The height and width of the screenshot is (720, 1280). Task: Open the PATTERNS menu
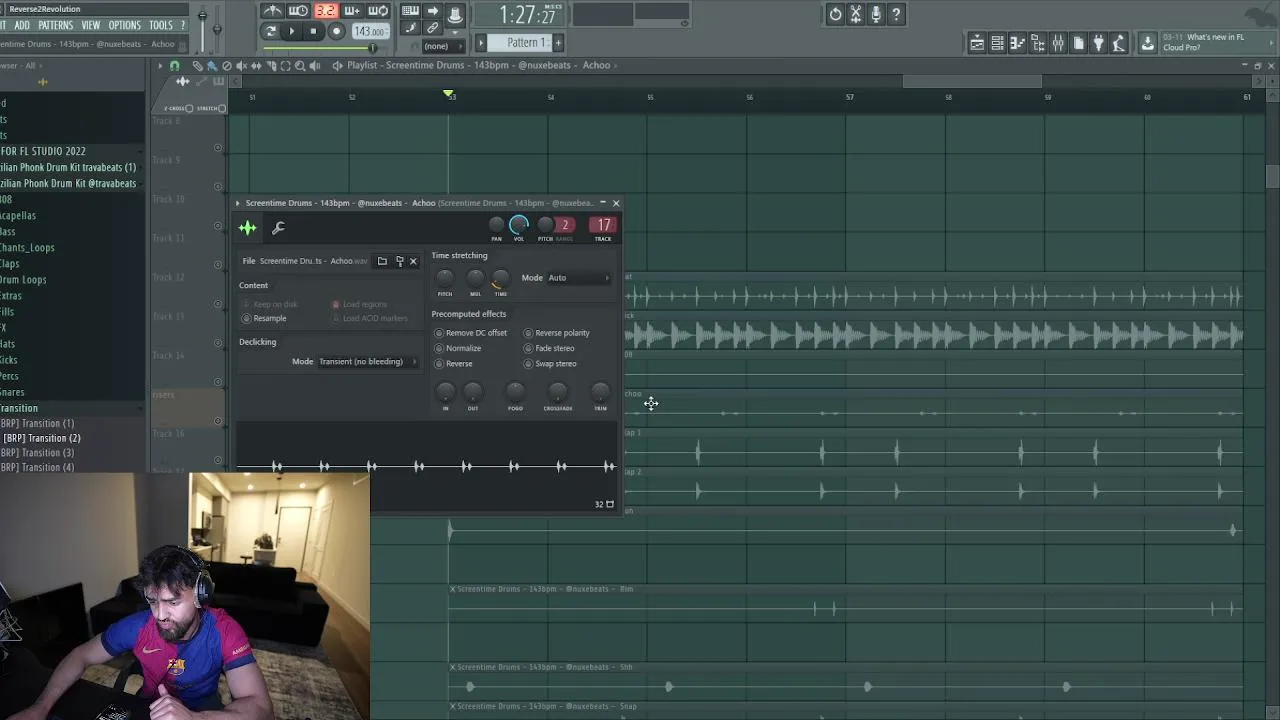[x=55, y=25]
